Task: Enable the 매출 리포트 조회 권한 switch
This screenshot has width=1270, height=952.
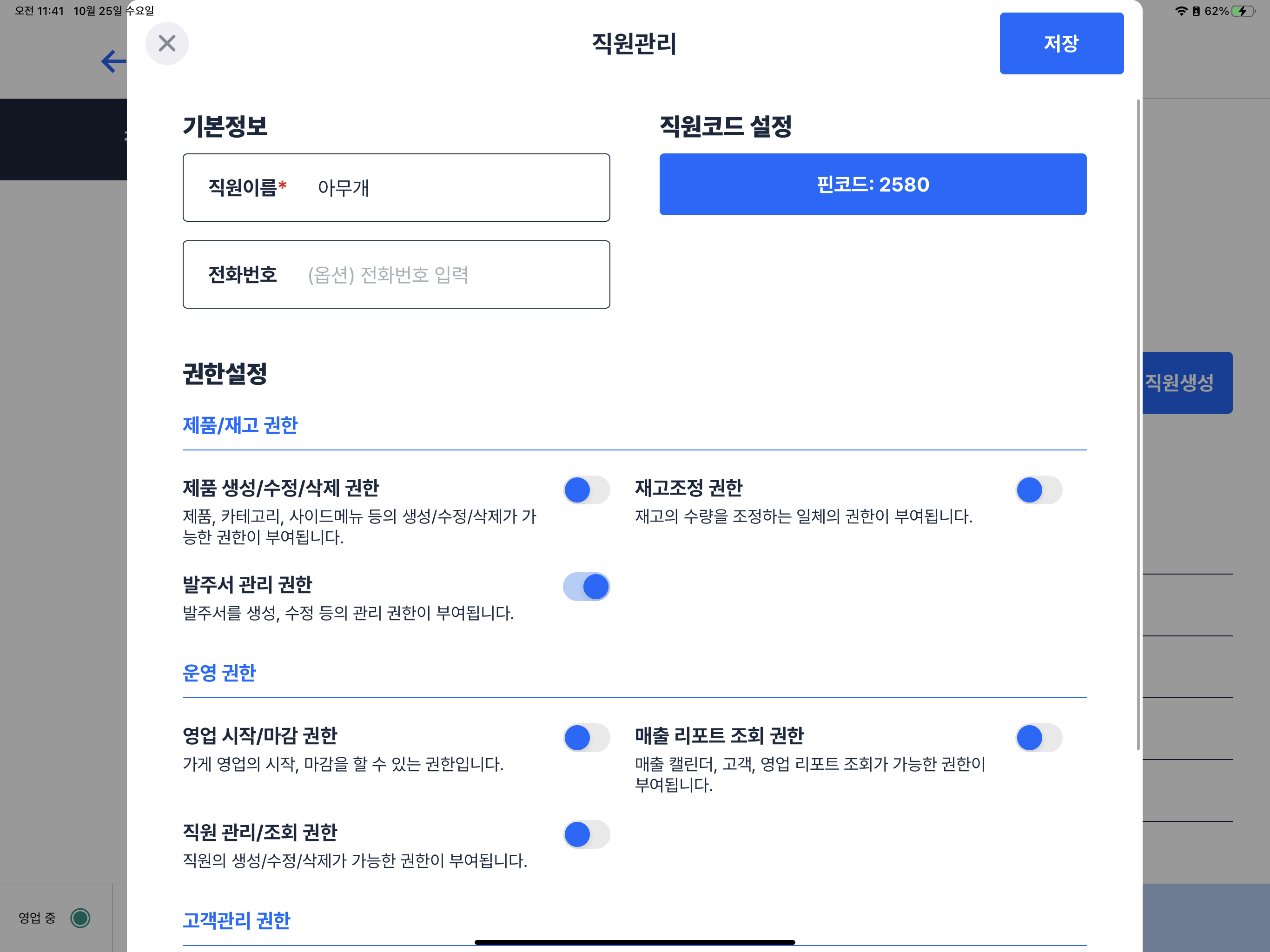Action: click(1038, 738)
